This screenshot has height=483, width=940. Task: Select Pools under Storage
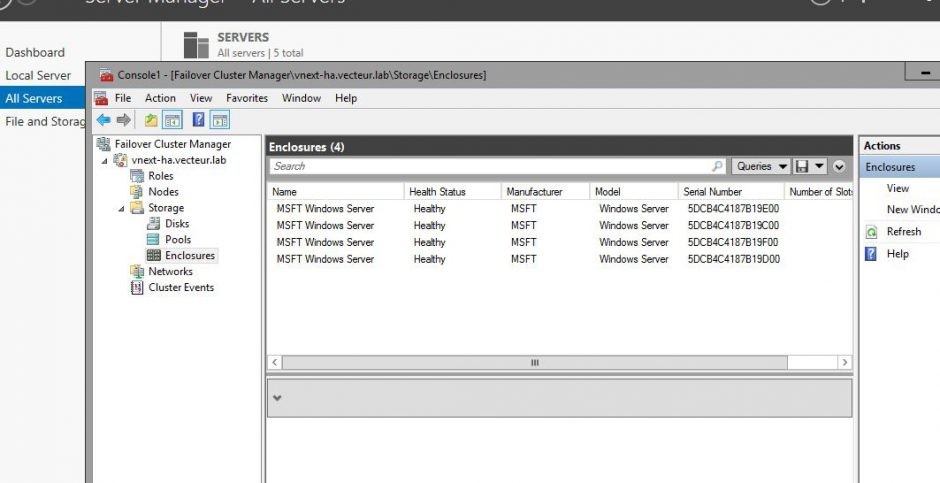click(177, 240)
